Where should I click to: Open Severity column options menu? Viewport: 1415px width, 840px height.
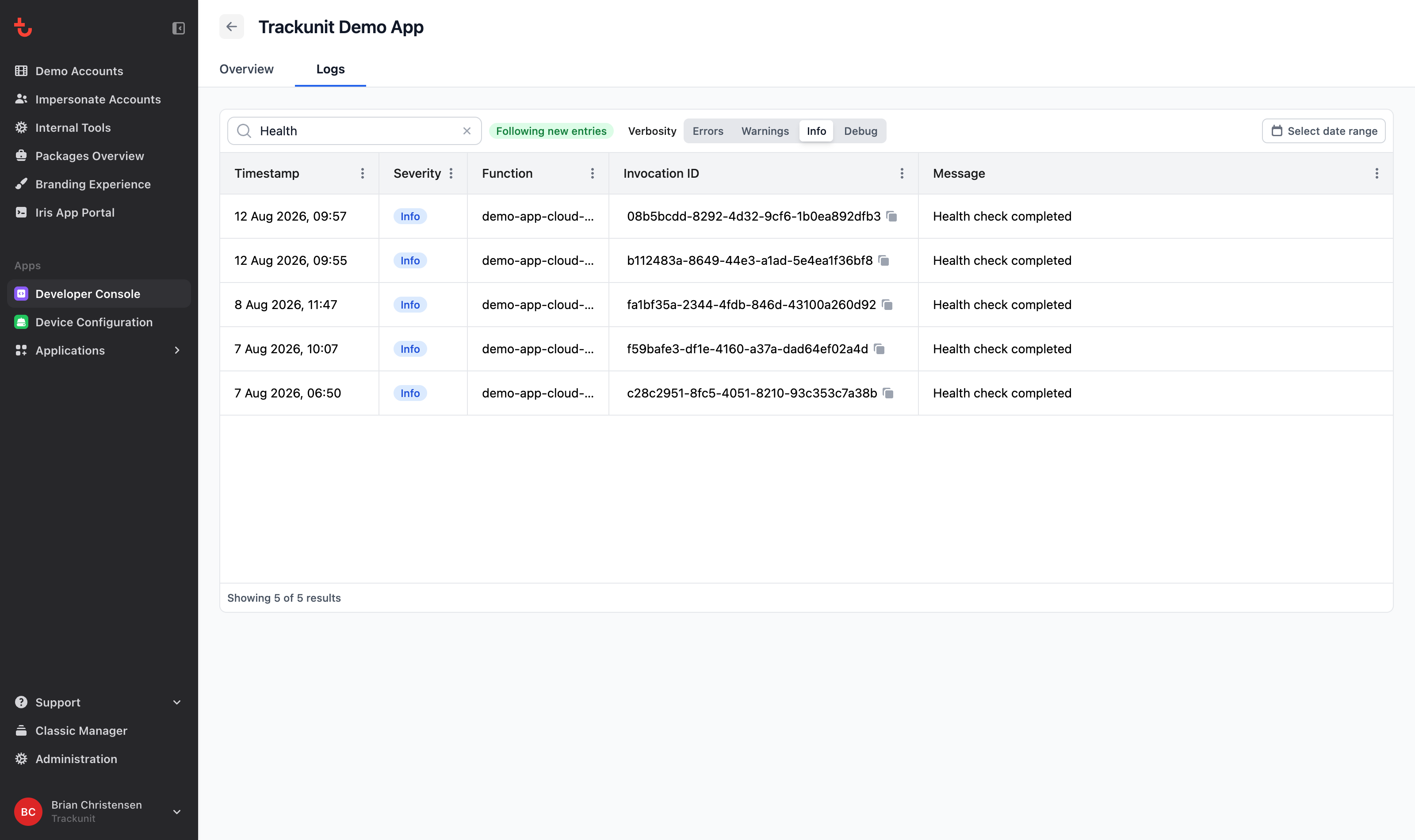[451, 173]
